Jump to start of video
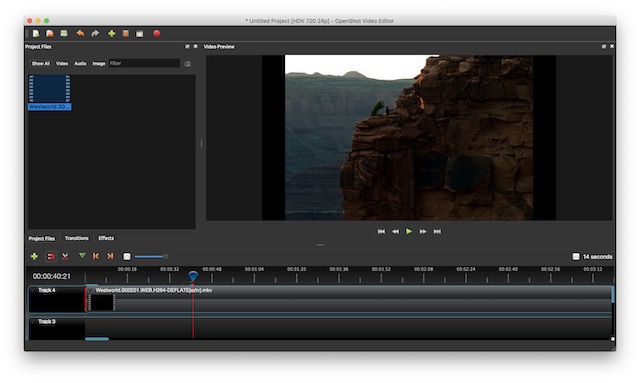640x383 pixels. click(x=381, y=232)
